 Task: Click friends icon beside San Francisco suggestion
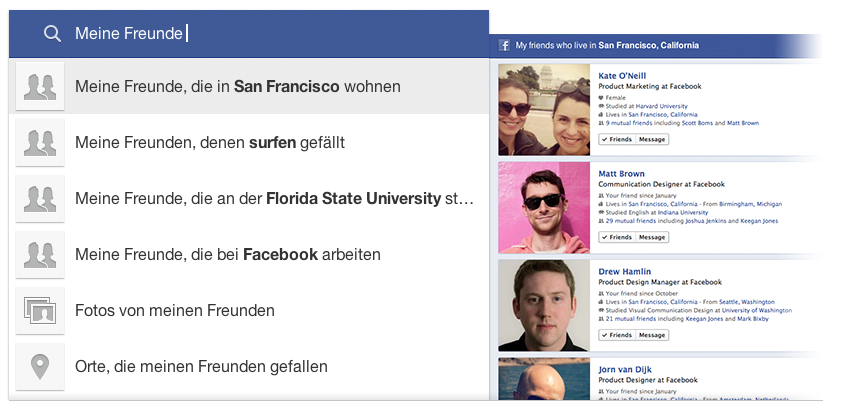pos(40,87)
